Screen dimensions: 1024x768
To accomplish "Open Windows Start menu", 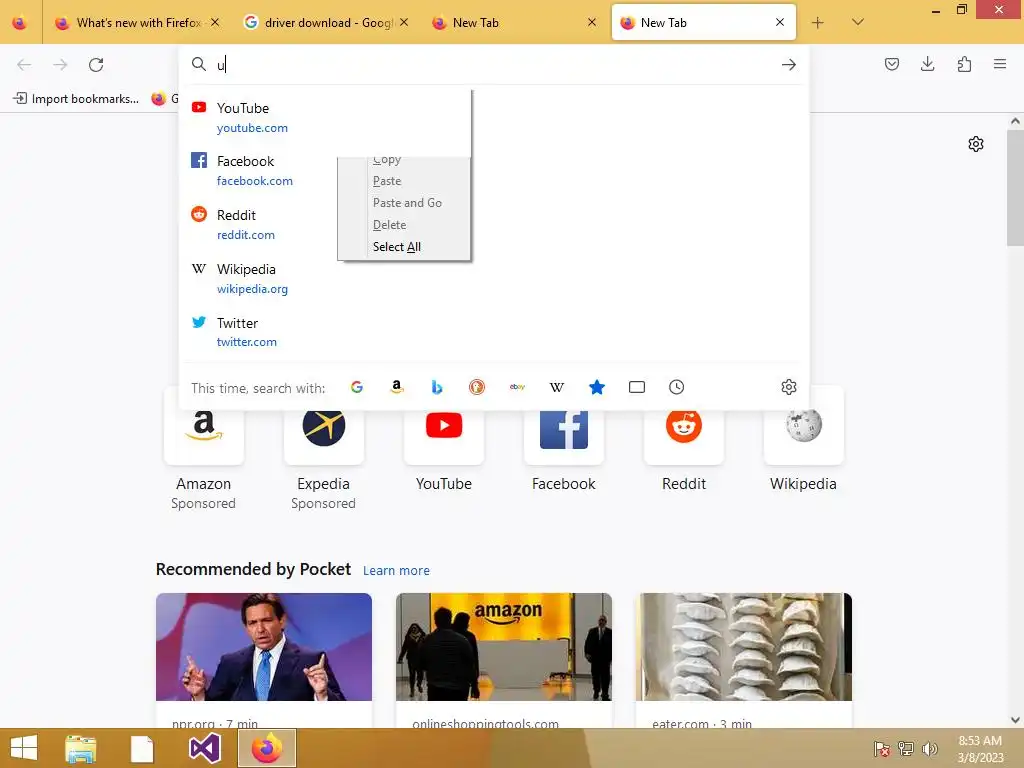I will (x=24, y=748).
